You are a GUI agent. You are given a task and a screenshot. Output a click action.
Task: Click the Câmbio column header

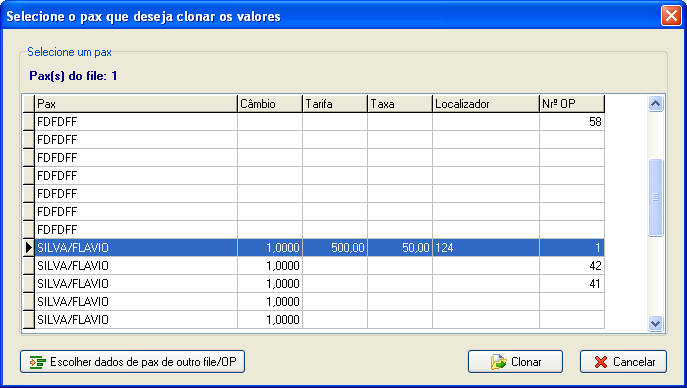click(x=270, y=104)
